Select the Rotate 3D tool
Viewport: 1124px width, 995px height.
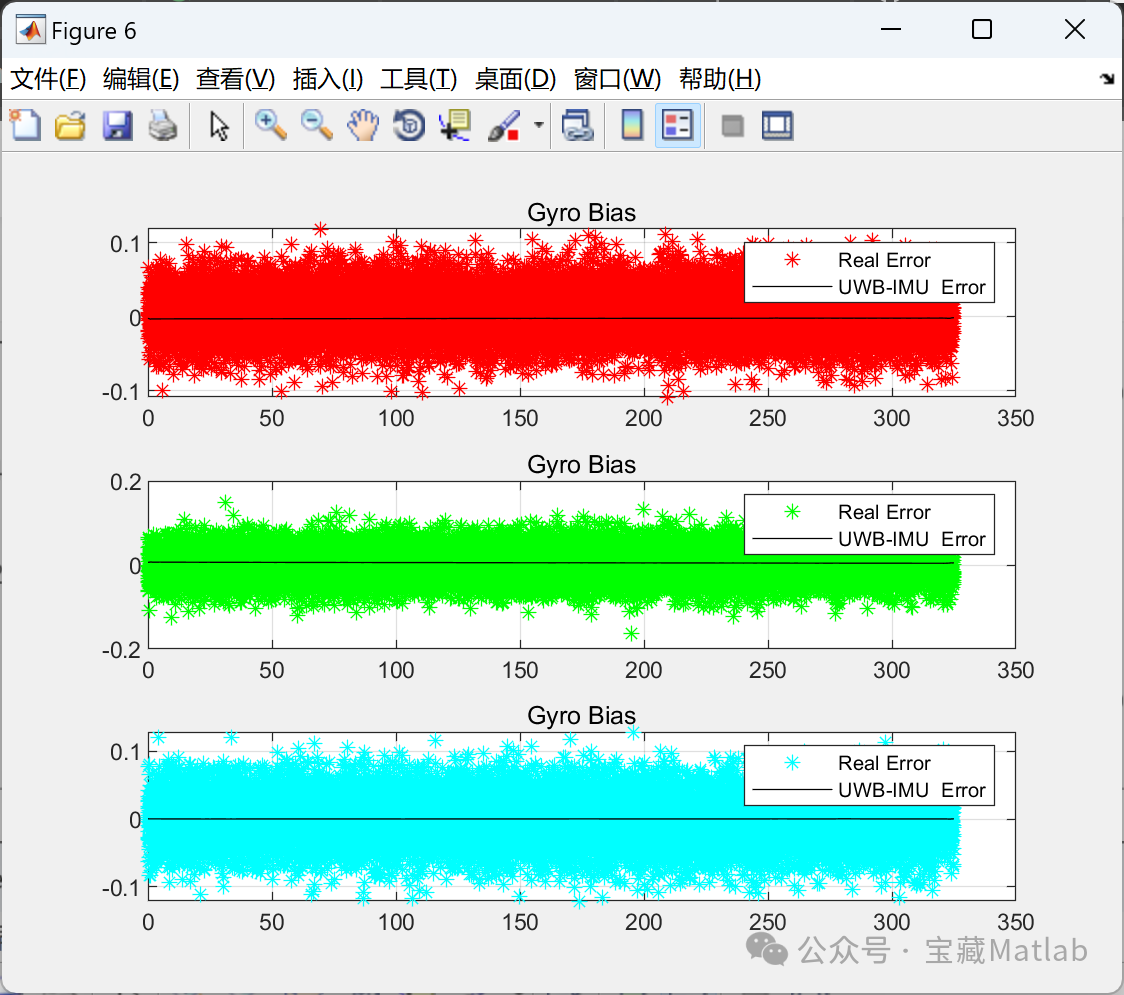coord(408,125)
